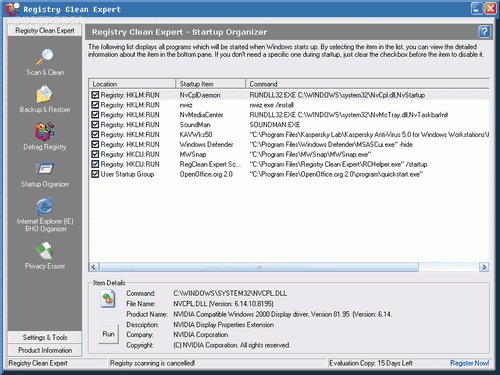Select the NvCplDaemon startup item name
Screen dimensions: 500x375
pos(200,95)
